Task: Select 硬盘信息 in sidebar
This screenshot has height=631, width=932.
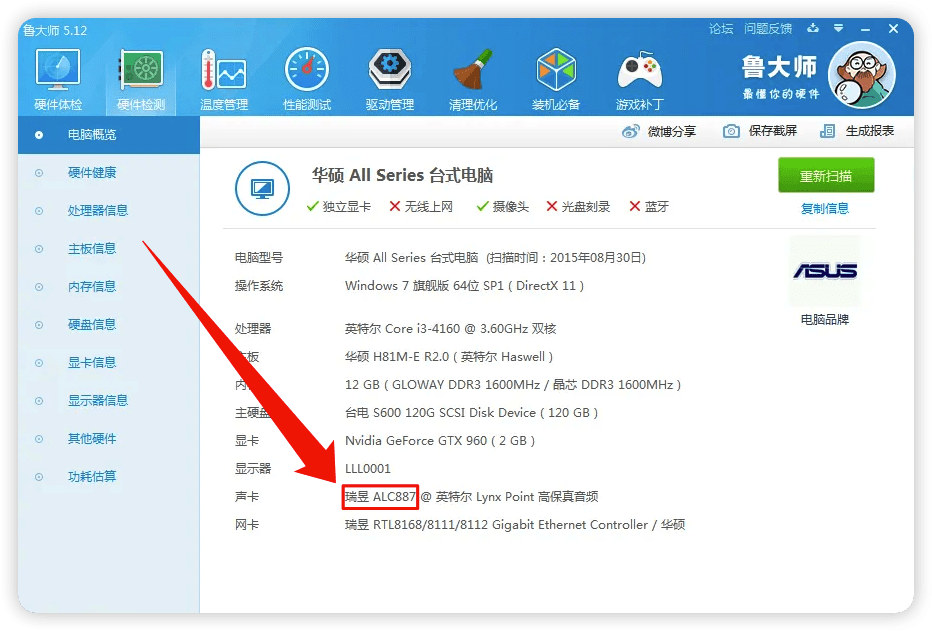Action: point(109,325)
